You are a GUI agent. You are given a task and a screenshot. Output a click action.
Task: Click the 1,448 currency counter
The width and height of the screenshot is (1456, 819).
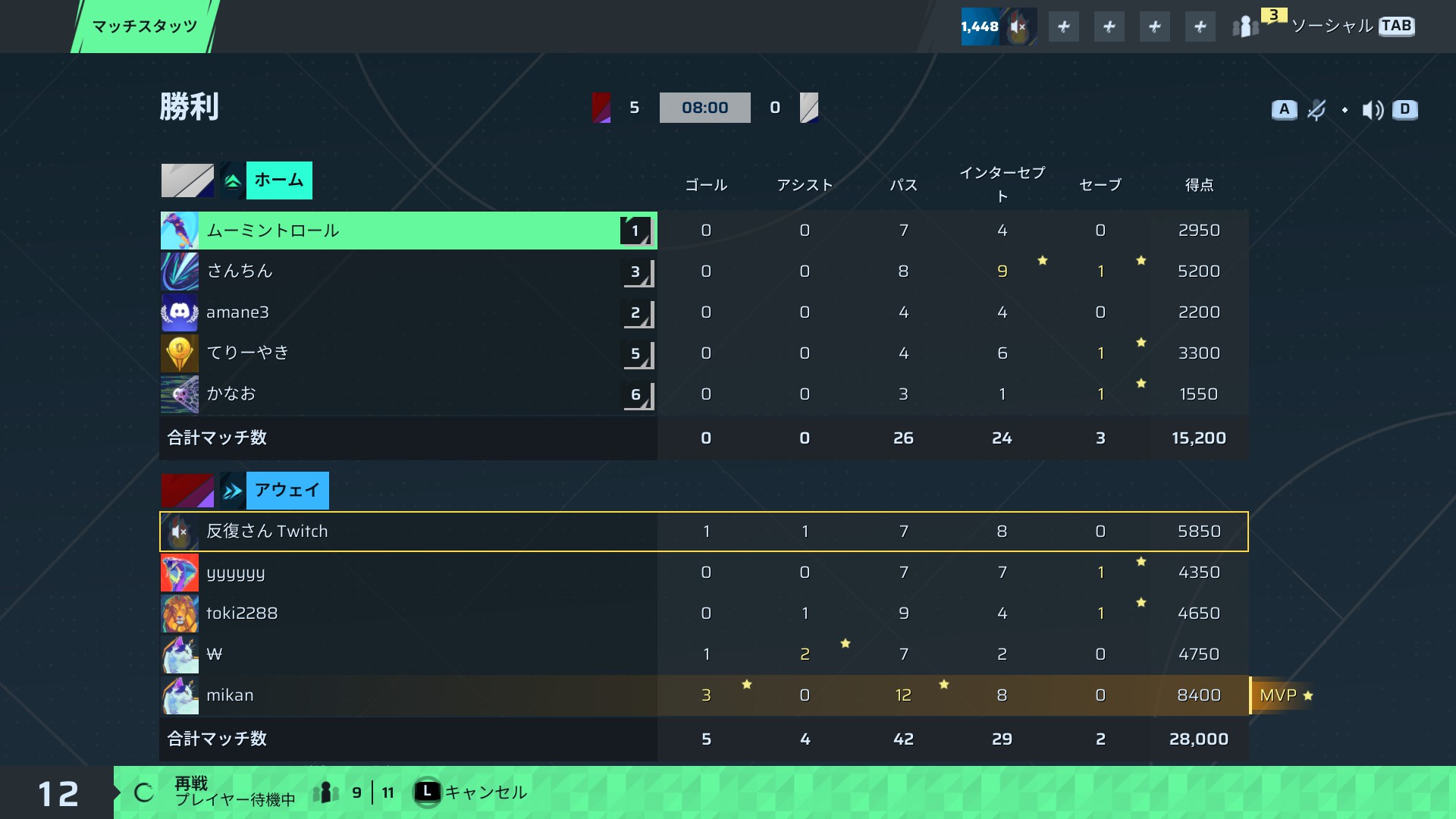[980, 27]
